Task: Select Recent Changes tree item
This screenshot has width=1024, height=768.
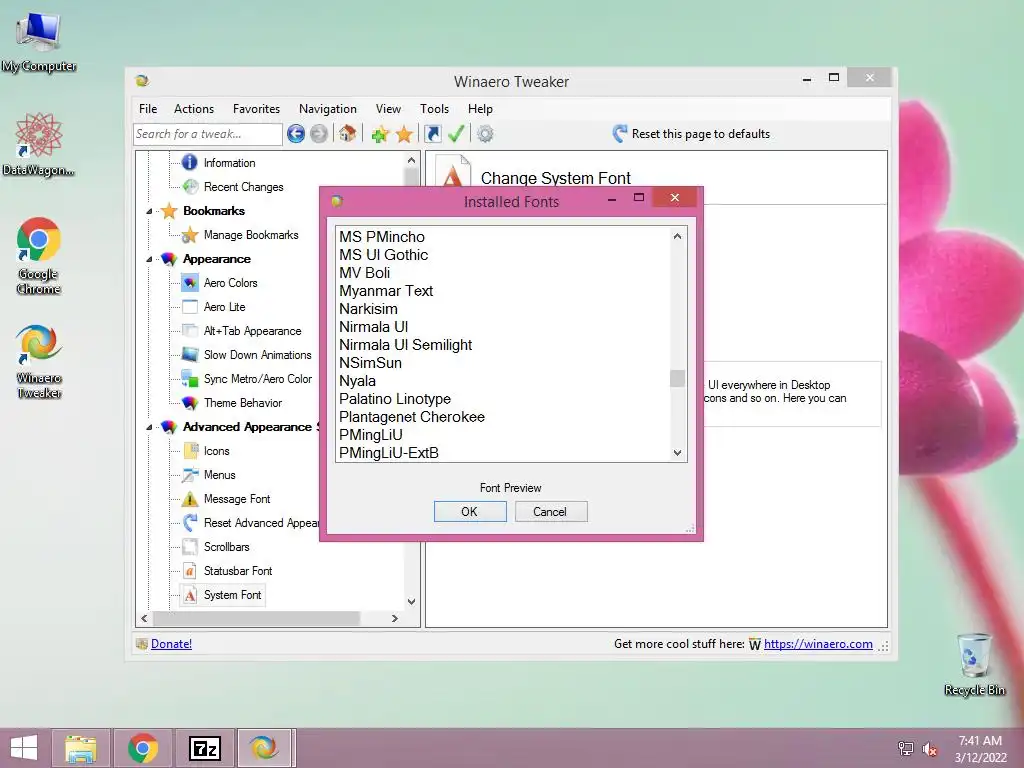Action: [x=244, y=187]
